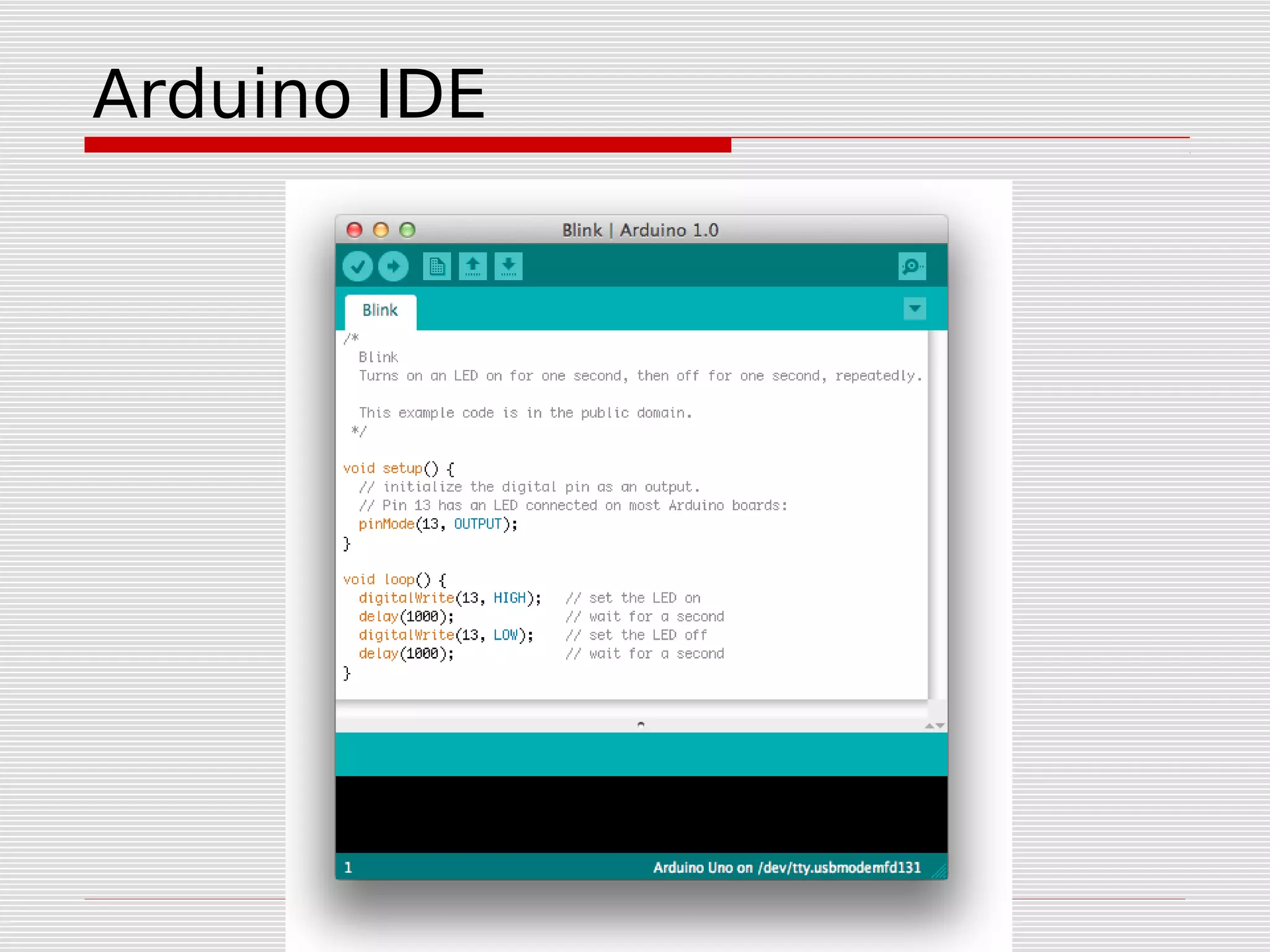The width and height of the screenshot is (1270, 952).
Task: Zoom the window with green button
Action: pos(407,230)
